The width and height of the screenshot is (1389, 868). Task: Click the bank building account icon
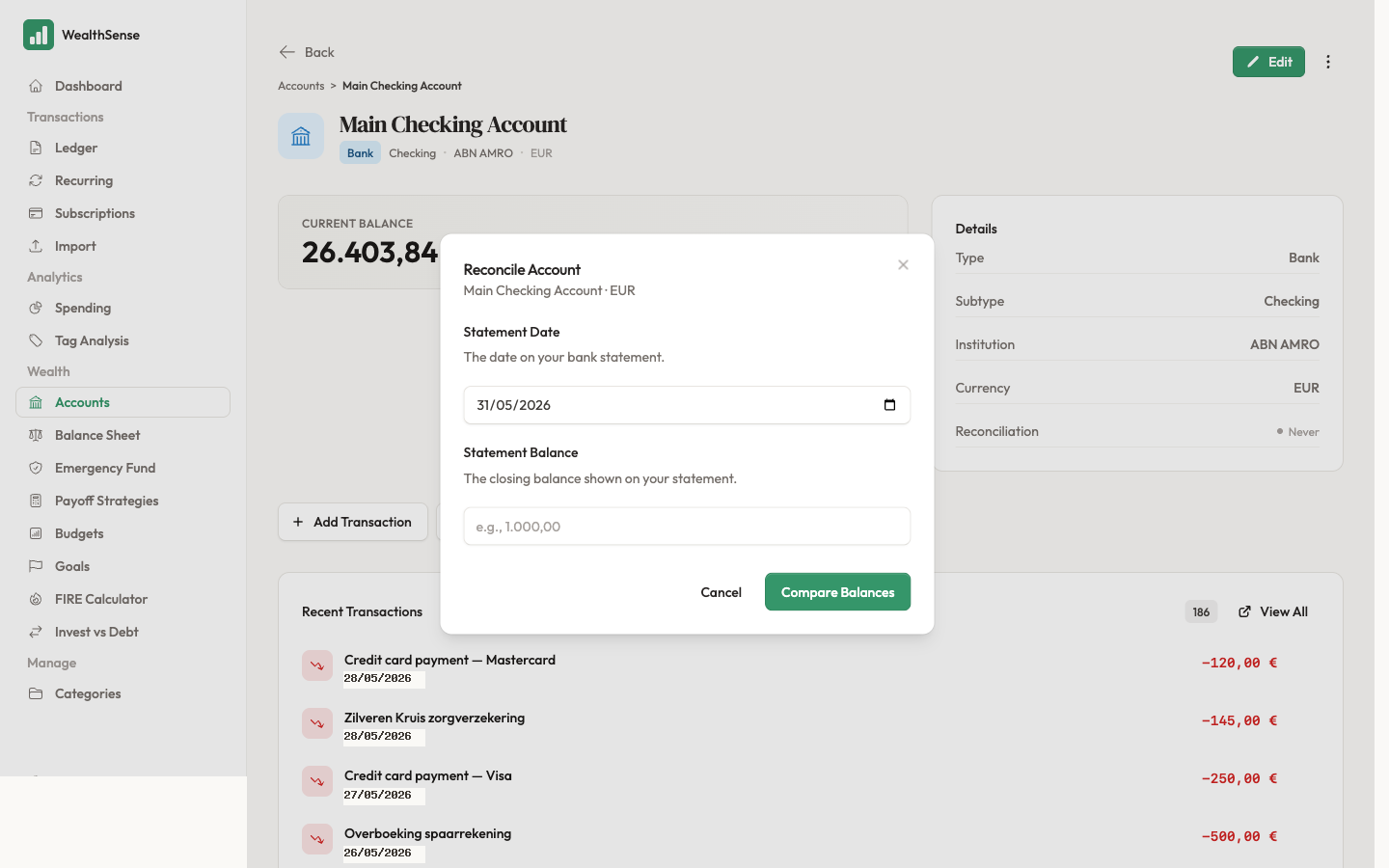point(301,136)
